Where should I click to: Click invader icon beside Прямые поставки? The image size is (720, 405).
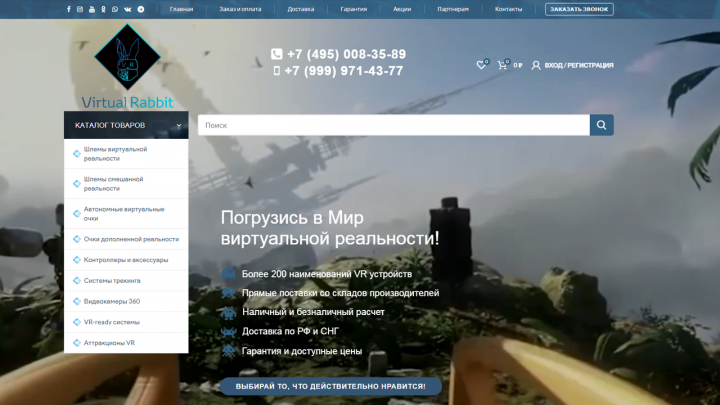229,293
